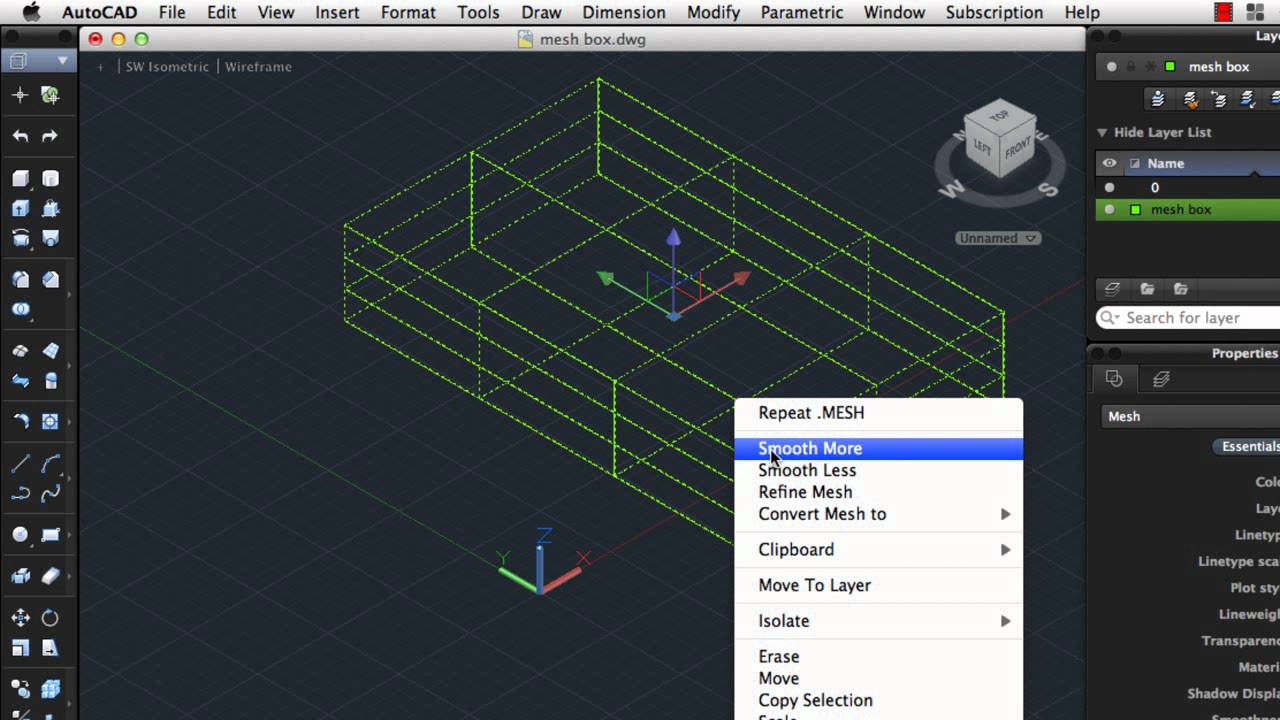Choose Copy Selection from context menu
This screenshot has height=720, width=1280.
[x=878, y=700]
